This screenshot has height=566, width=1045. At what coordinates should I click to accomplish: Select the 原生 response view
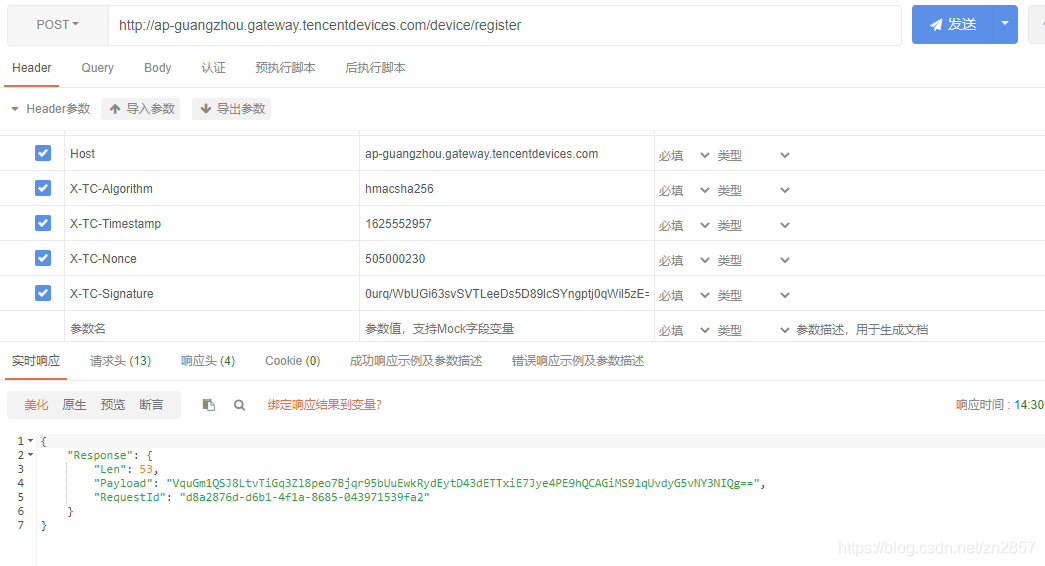(74, 405)
